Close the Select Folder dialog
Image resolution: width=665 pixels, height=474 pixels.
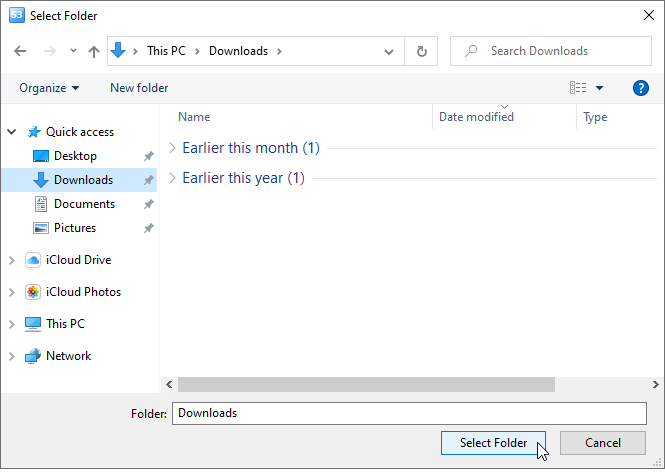coord(648,15)
